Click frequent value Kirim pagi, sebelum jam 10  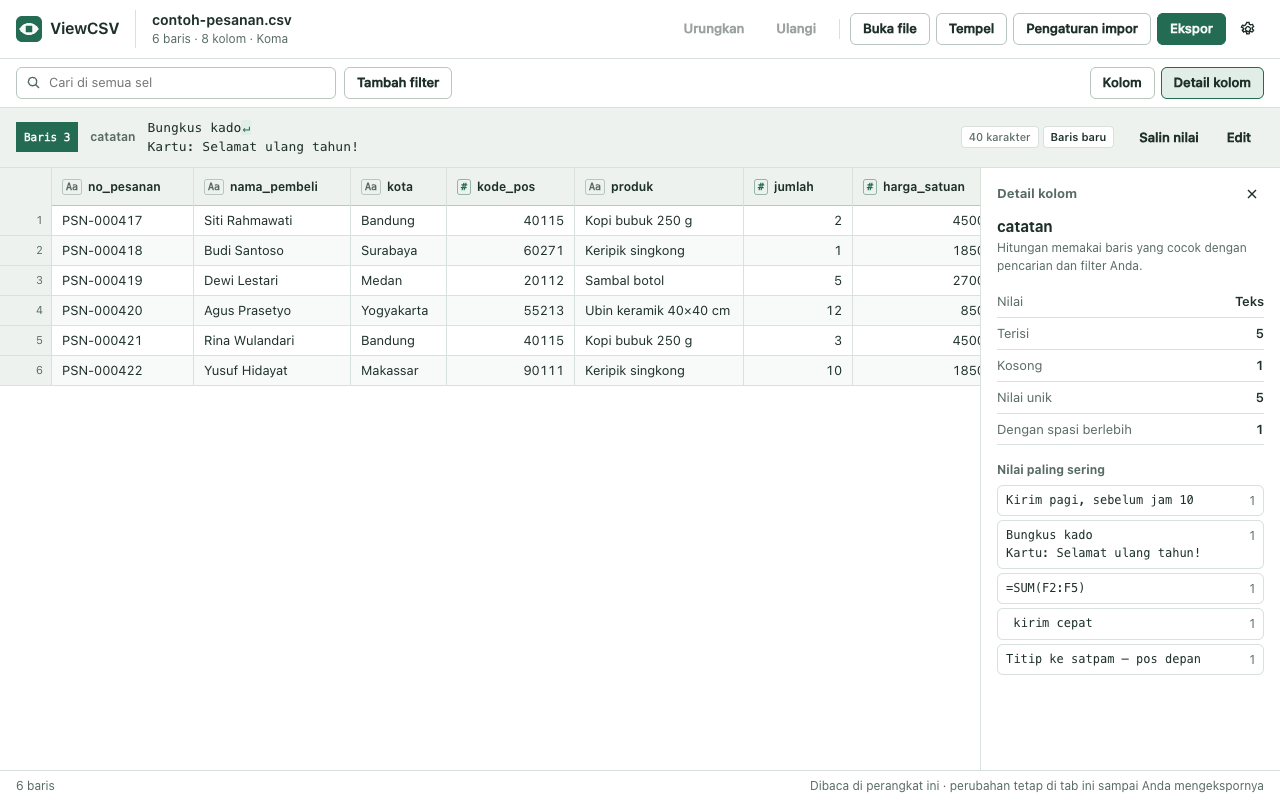(x=1130, y=500)
